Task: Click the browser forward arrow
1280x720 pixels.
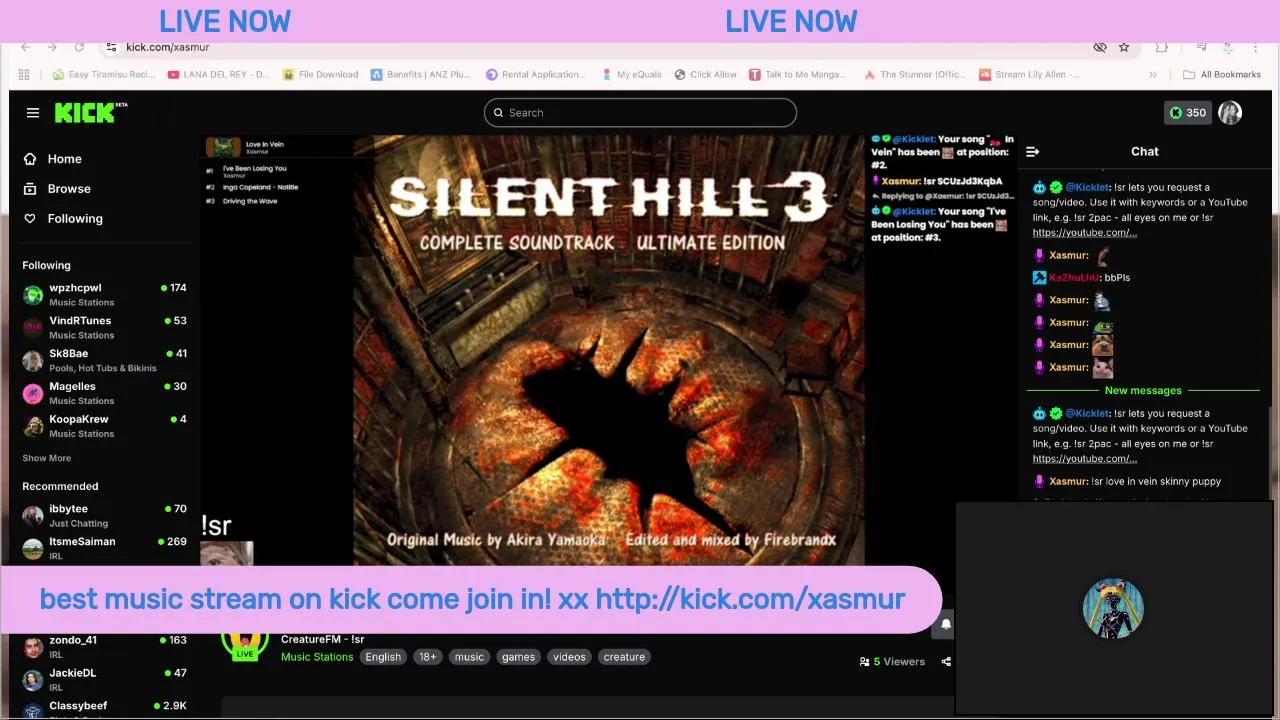Action: [x=52, y=47]
